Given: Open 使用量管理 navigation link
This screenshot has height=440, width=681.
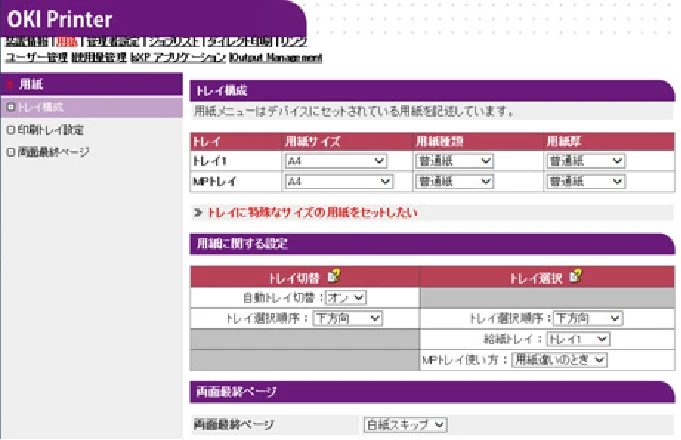Looking at the screenshot, I should (x=99, y=57).
